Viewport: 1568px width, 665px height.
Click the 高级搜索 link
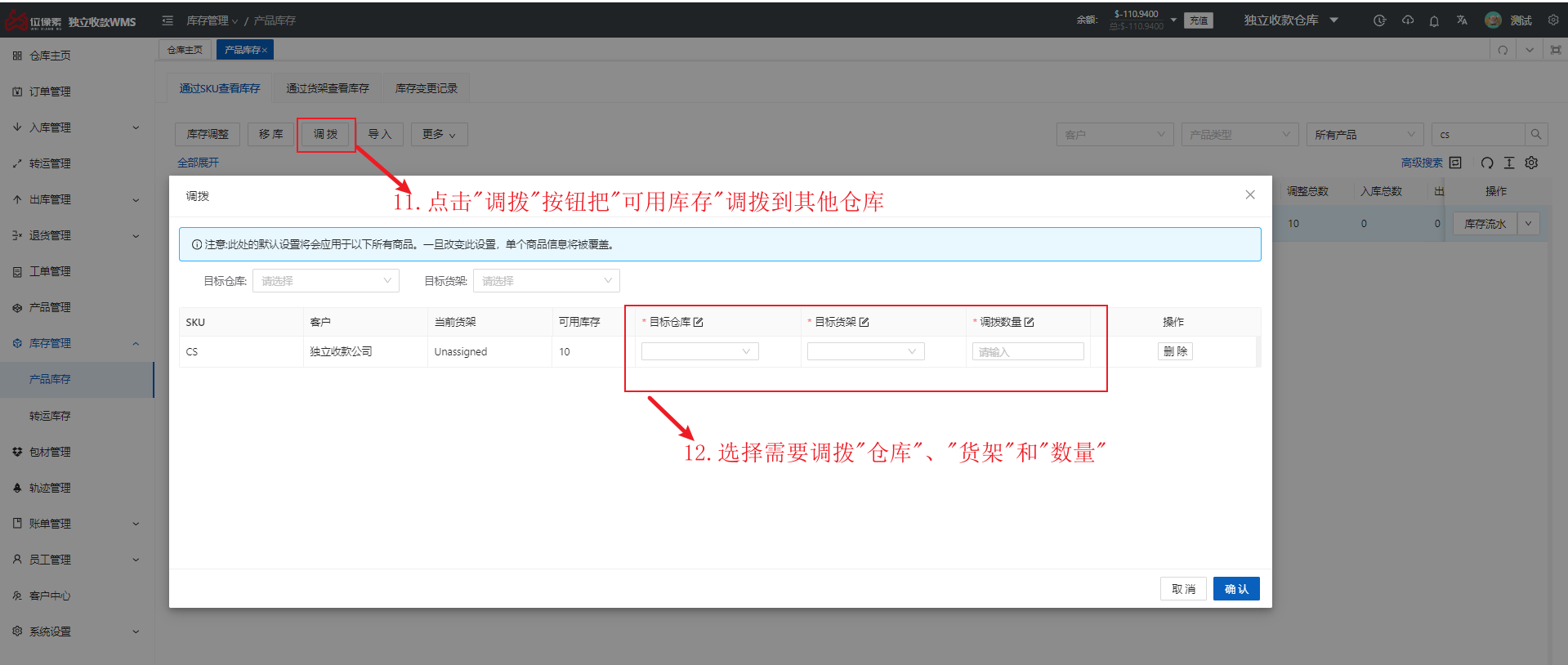pos(1422,163)
